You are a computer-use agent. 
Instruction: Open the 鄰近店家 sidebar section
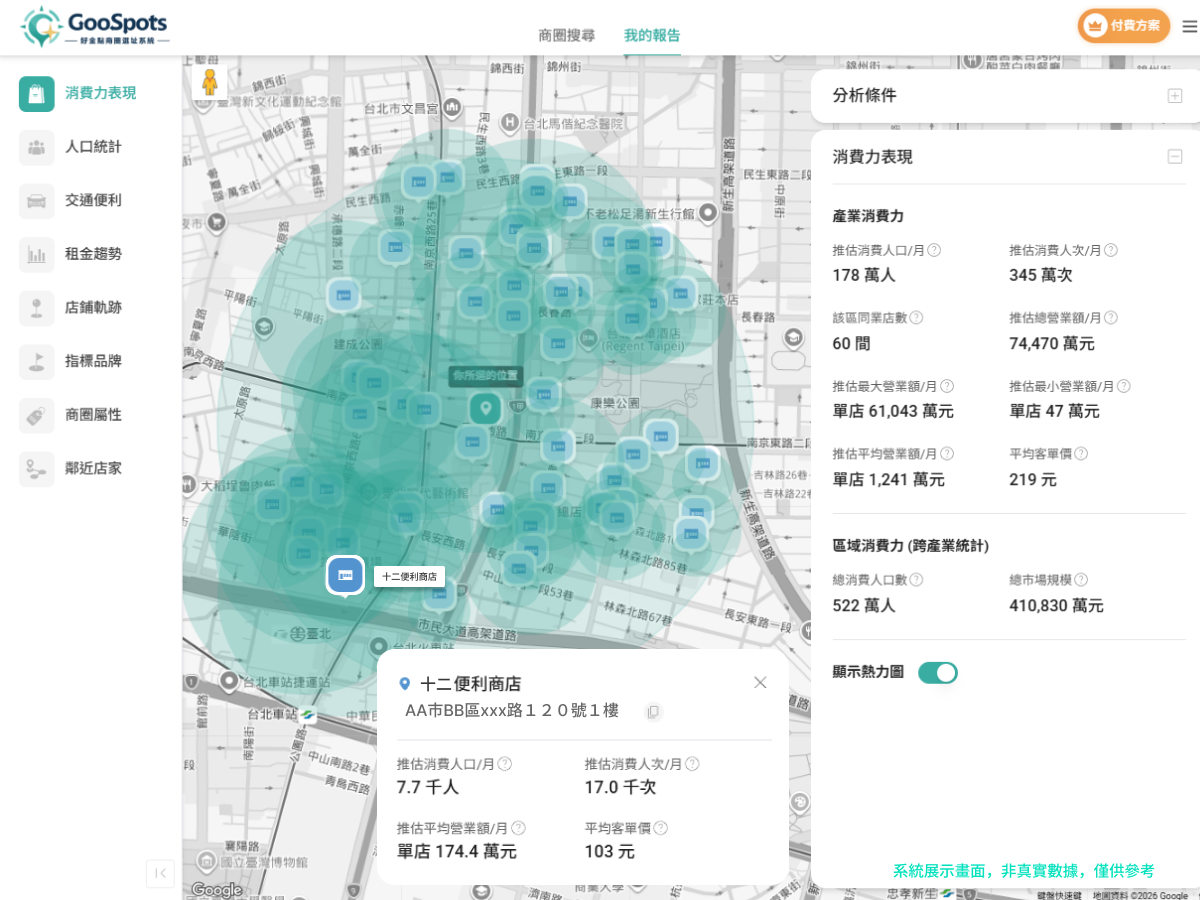pyautogui.click(x=70, y=468)
